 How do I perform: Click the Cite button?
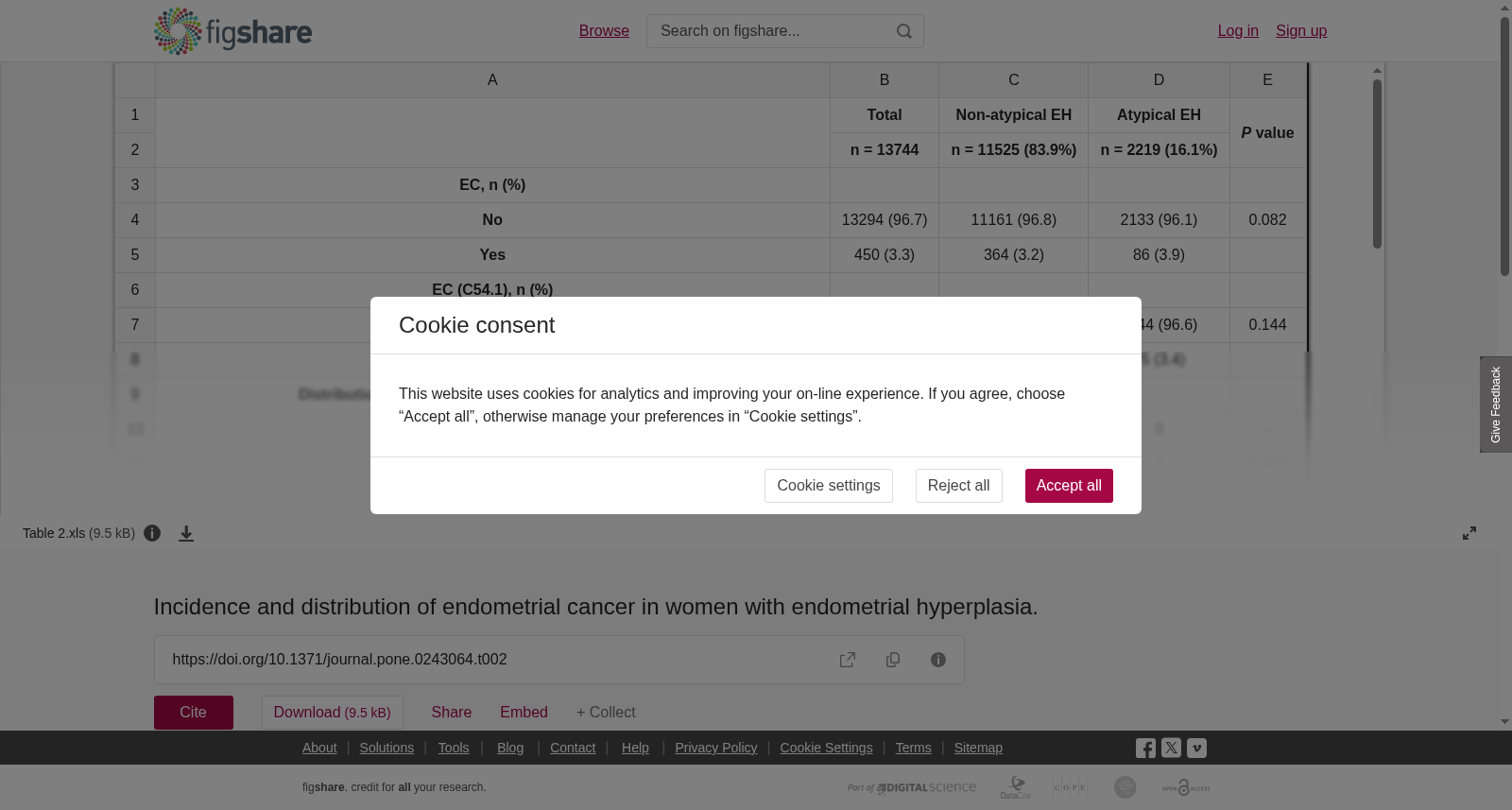click(x=194, y=713)
